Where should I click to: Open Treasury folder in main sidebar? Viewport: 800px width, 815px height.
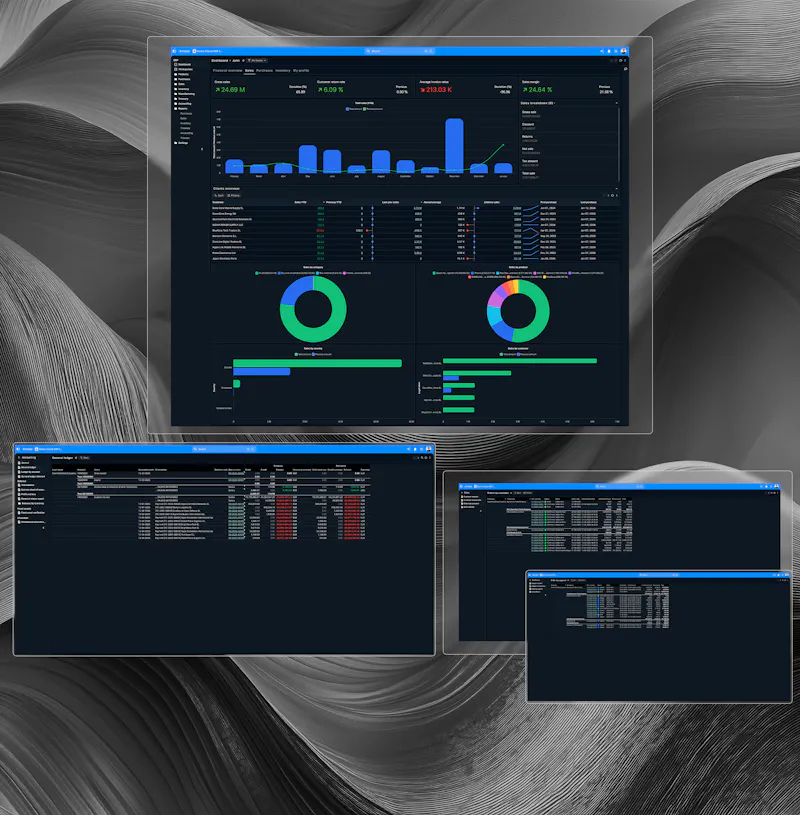point(181,99)
